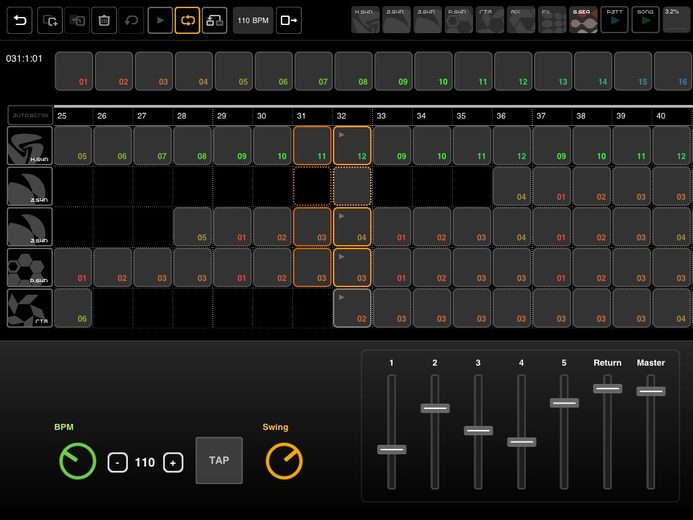The image size is (693, 520).
Task: Click the 031:1:01 position display
Action: point(24,59)
